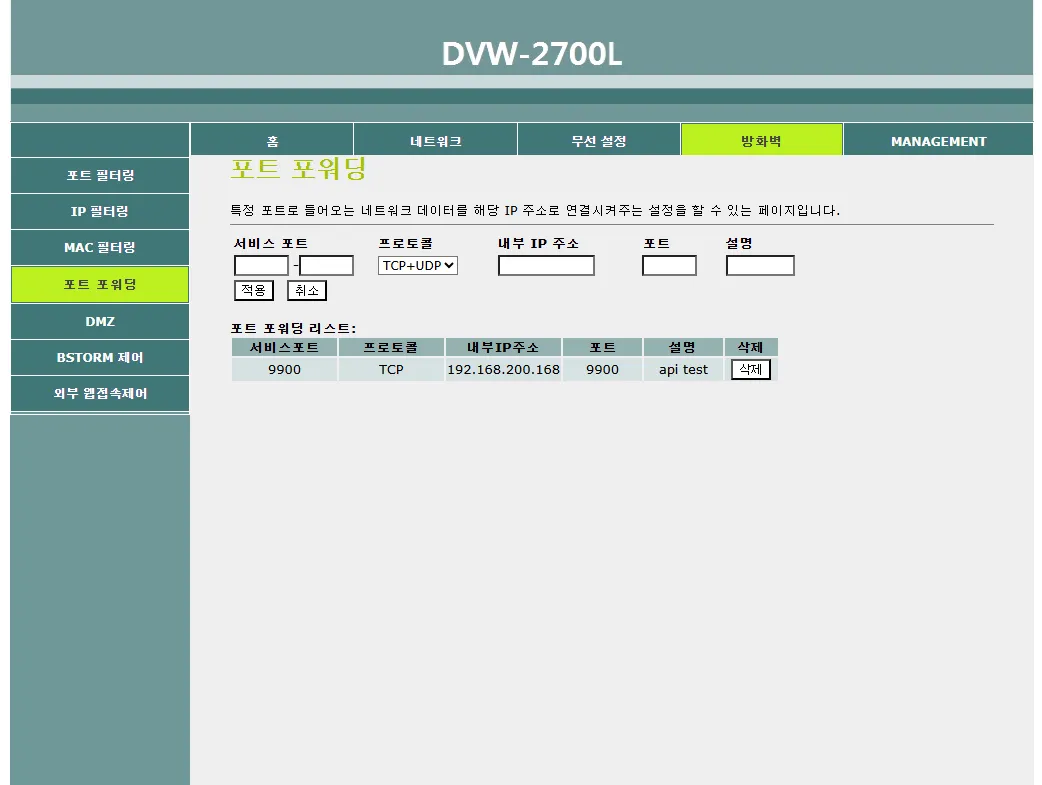Switch to the 무선 설정 tab
Image resolution: width=1042 pixels, height=785 pixels.
tap(598, 139)
